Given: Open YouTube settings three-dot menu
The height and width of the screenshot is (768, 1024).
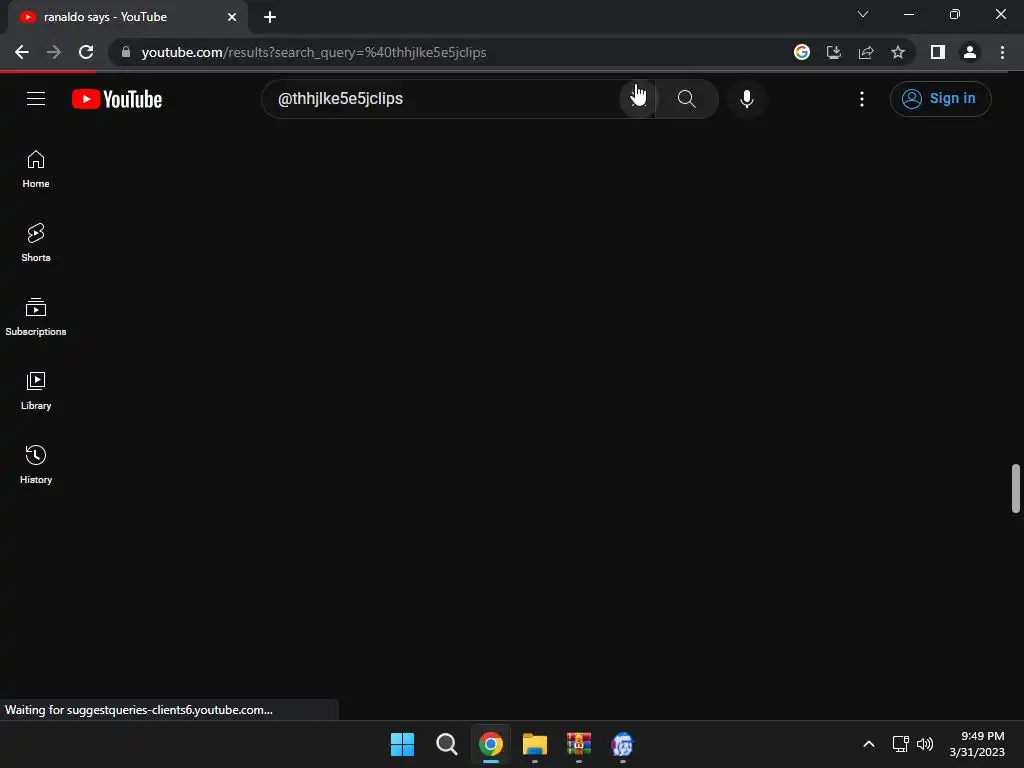Looking at the screenshot, I should 862,99.
